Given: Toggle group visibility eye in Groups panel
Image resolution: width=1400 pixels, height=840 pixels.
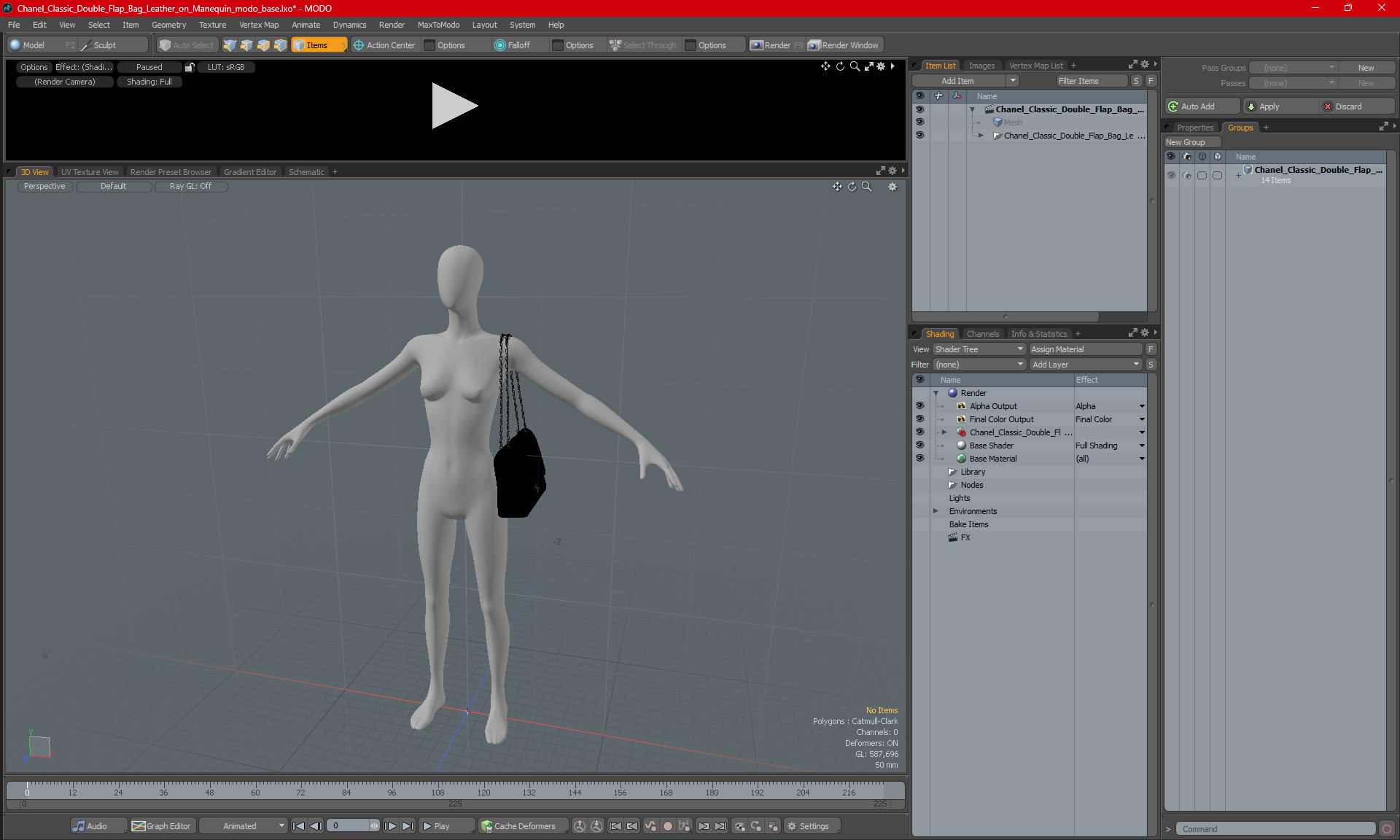Looking at the screenshot, I should point(1171,175).
